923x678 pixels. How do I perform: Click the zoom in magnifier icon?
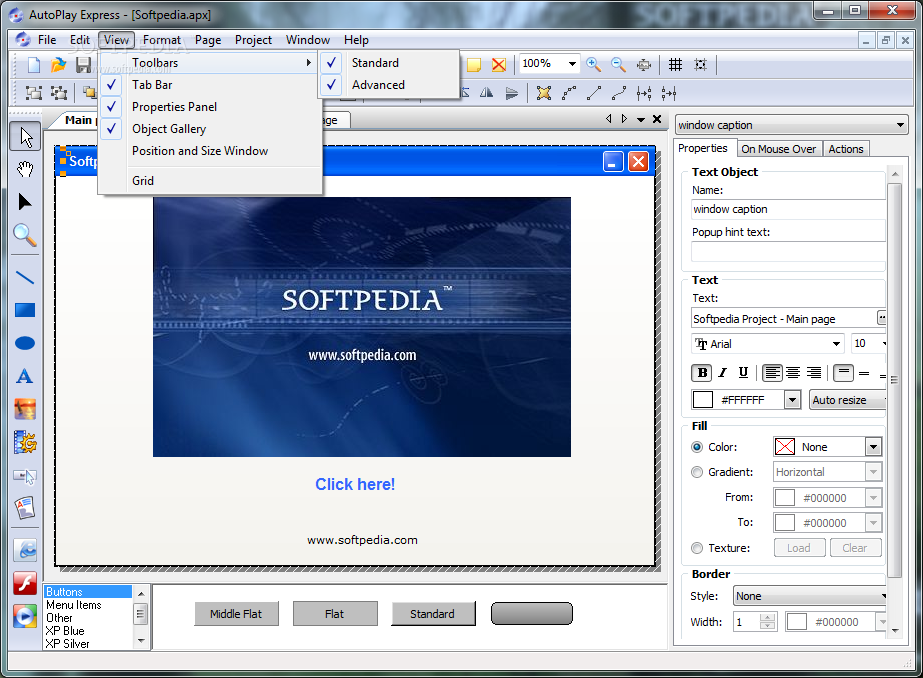point(593,64)
